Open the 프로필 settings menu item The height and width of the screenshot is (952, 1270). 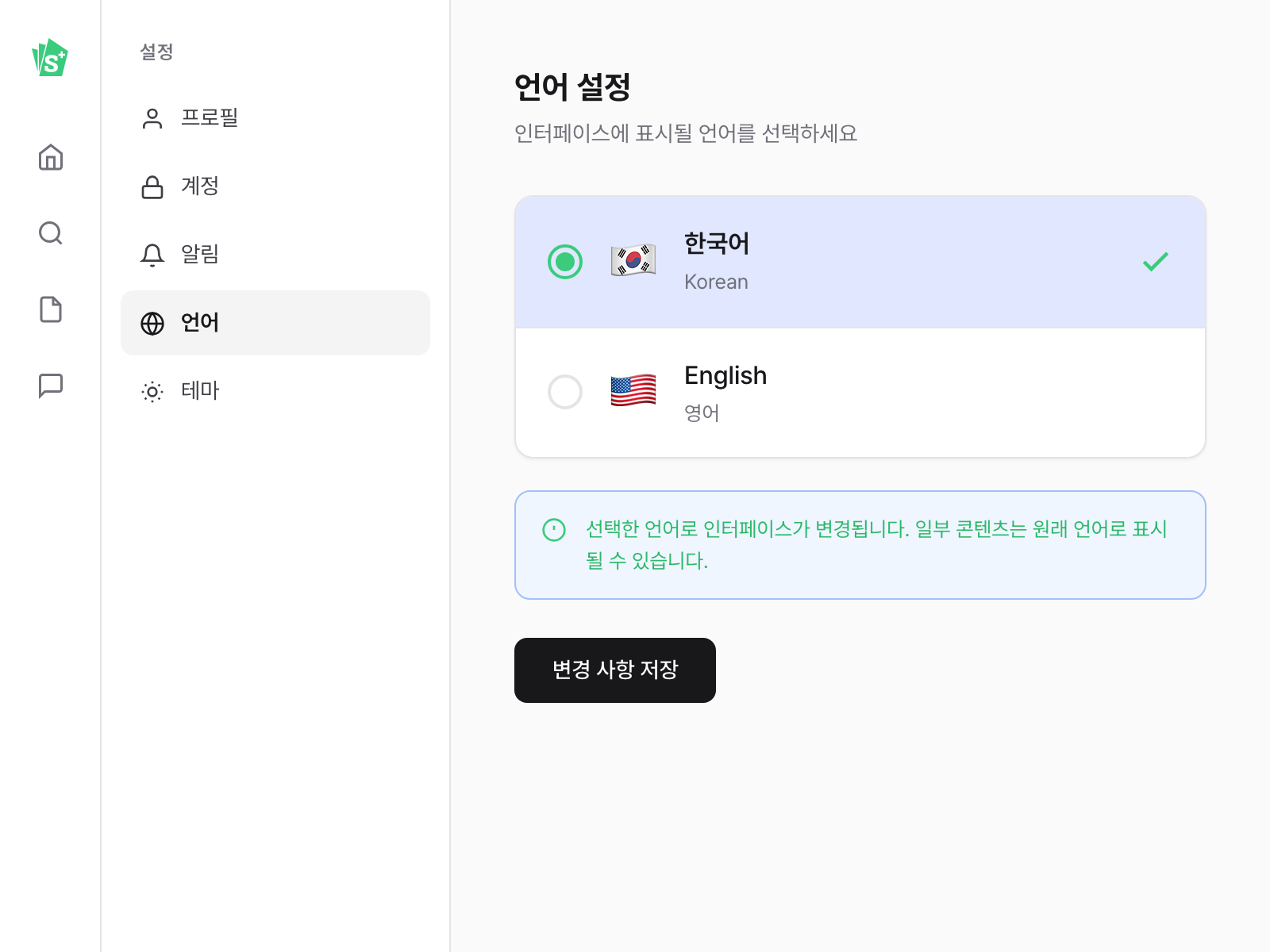point(210,118)
